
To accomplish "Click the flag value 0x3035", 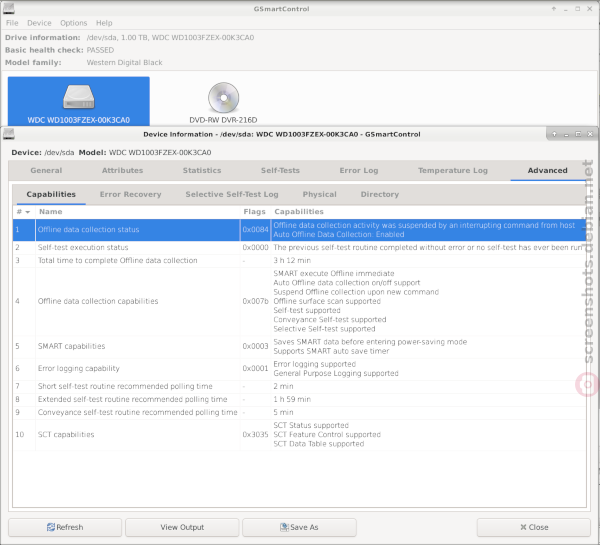I will pyautogui.click(x=255, y=434).
